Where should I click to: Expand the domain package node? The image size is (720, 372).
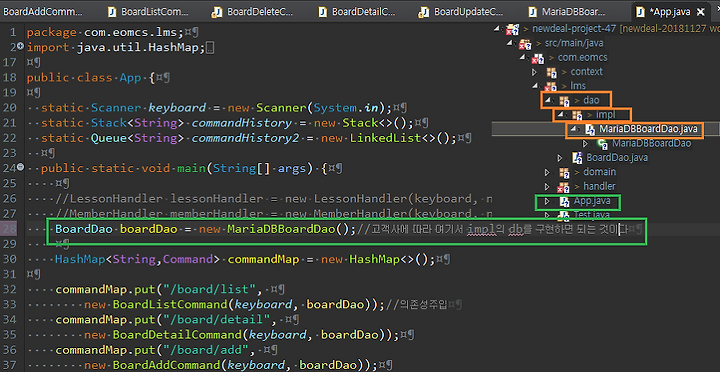547,172
